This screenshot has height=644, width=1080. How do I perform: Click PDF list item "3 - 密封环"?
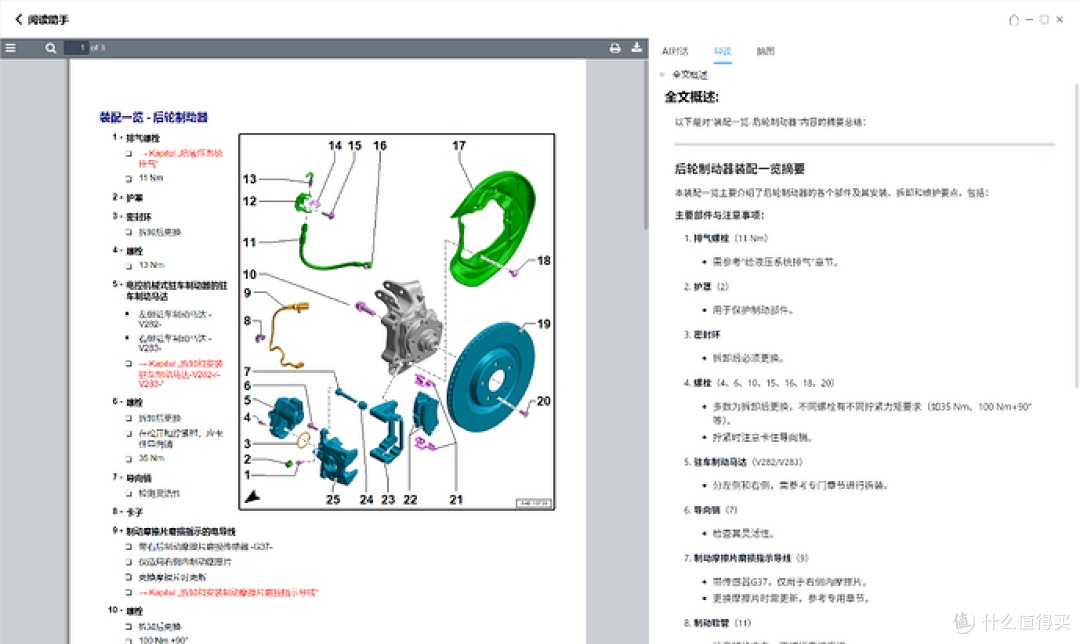[x=132, y=217]
